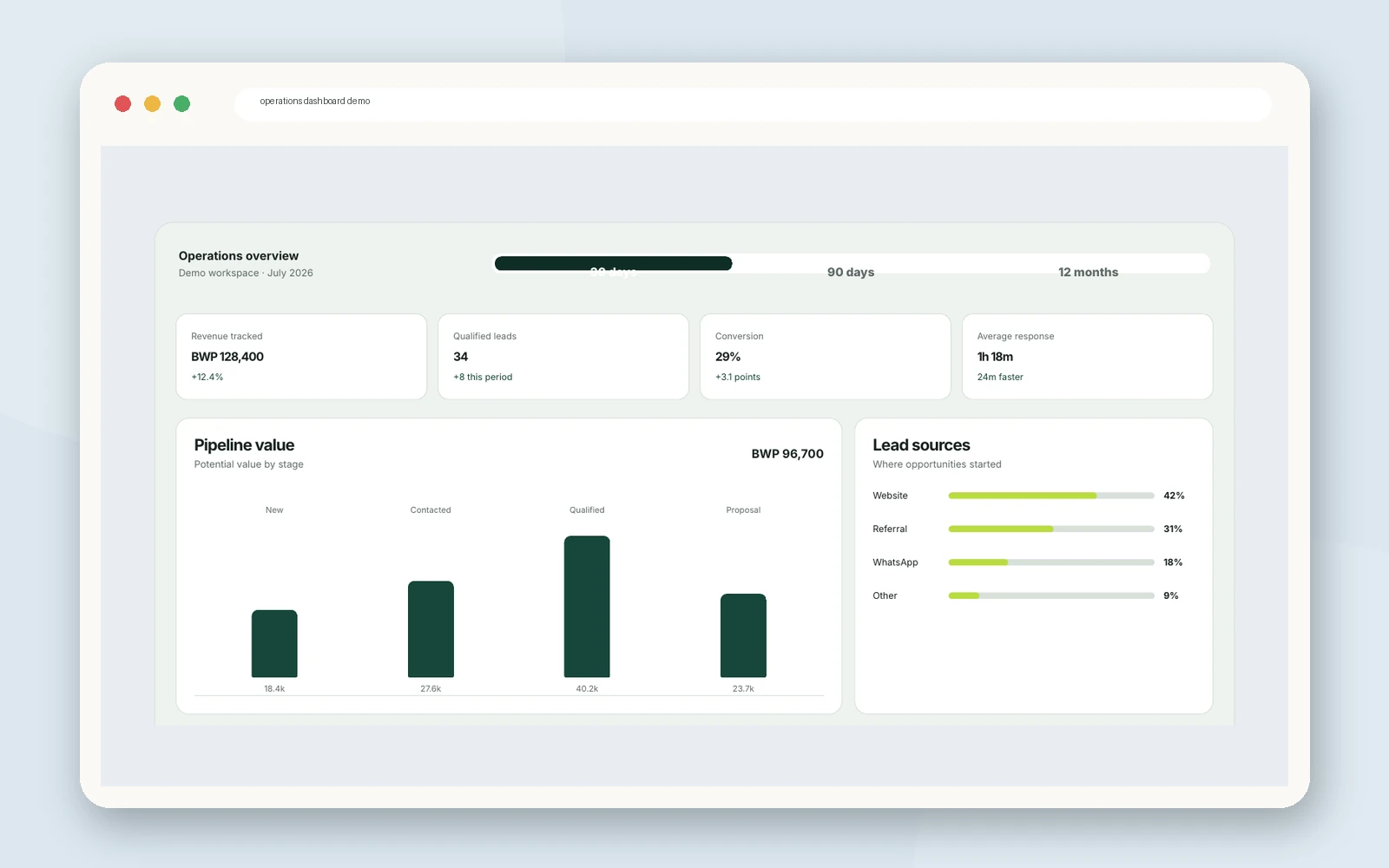Click the Proposal stage bar
1389x868 pixels.
click(x=743, y=635)
